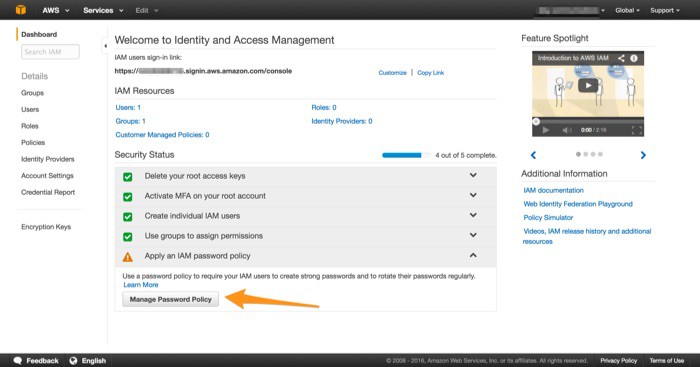The image size is (700, 367).
Task: Open Policies in the sidebar
Action: [33, 142]
